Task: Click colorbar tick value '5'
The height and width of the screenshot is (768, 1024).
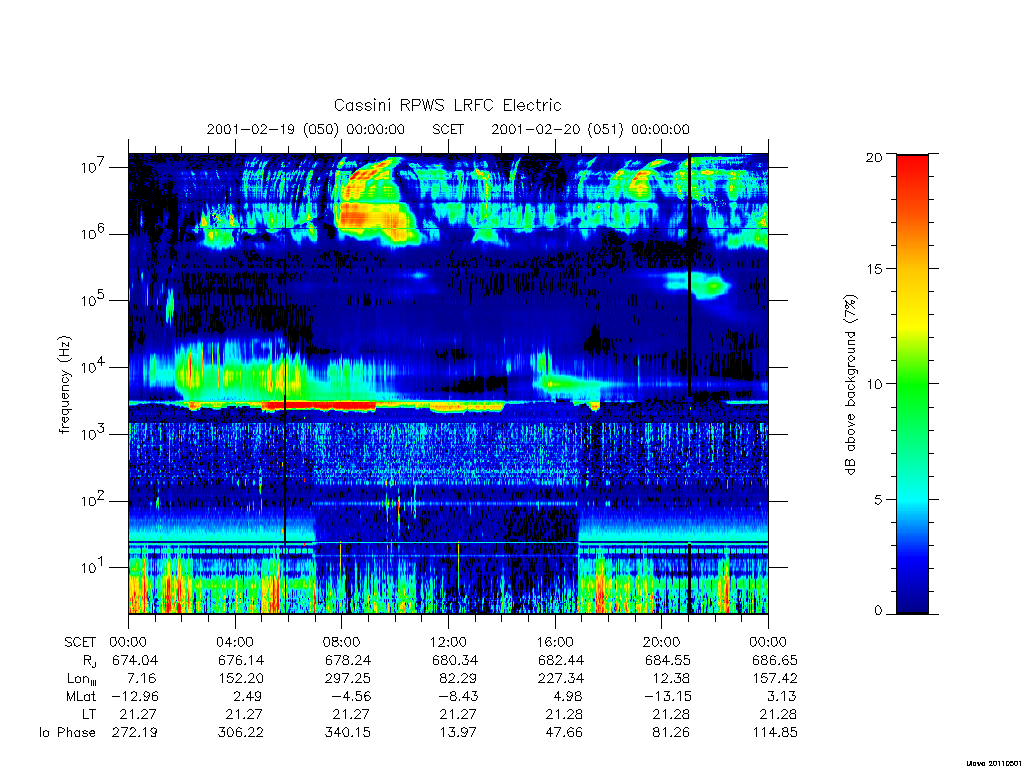Action: tap(878, 500)
